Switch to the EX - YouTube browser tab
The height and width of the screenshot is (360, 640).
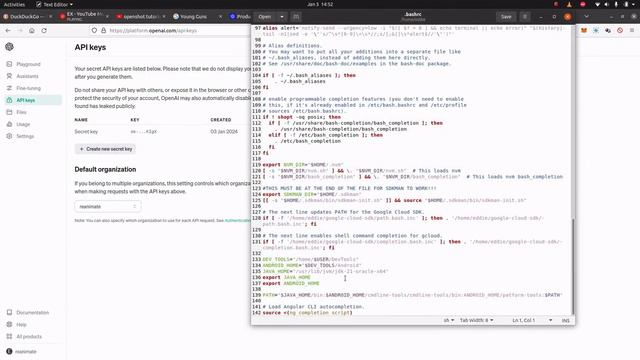pyautogui.click(x=84, y=16)
